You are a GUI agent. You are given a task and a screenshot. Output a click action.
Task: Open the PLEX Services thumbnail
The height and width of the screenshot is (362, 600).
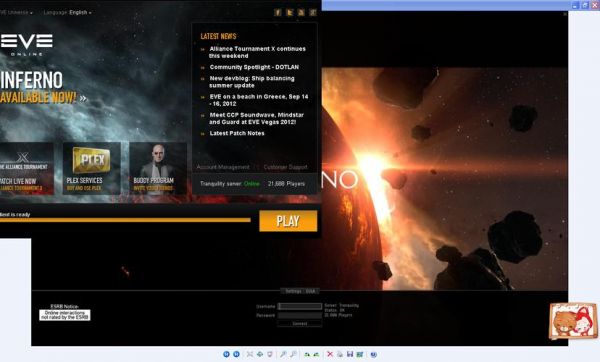click(92, 168)
